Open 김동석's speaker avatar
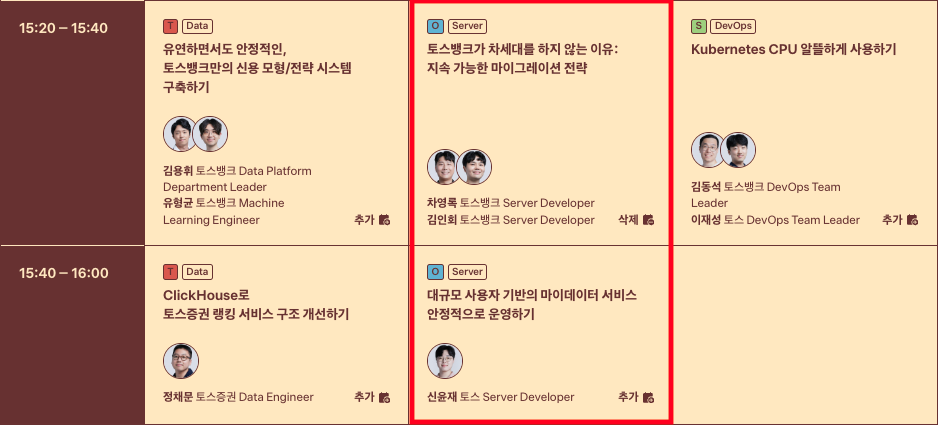Viewport: 938px width, 425px height. [708, 150]
